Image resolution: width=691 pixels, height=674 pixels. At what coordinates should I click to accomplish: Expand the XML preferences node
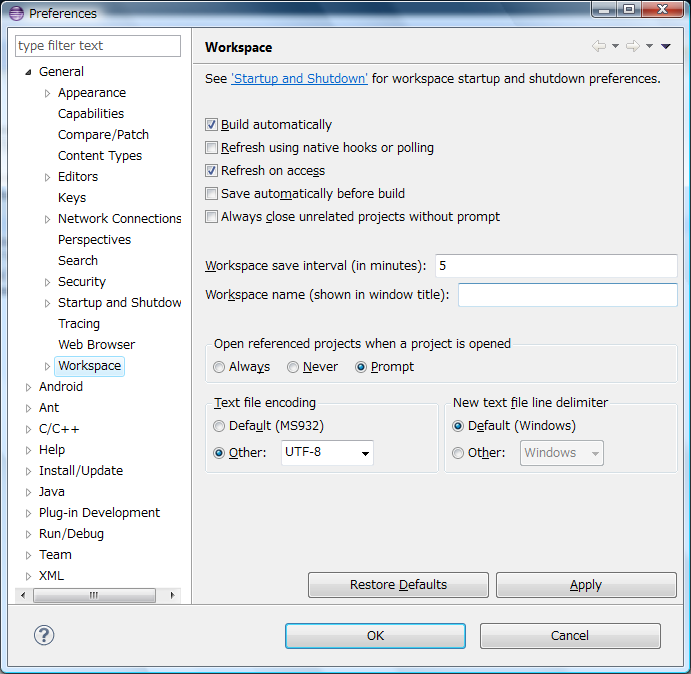click(x=28, y=576)
